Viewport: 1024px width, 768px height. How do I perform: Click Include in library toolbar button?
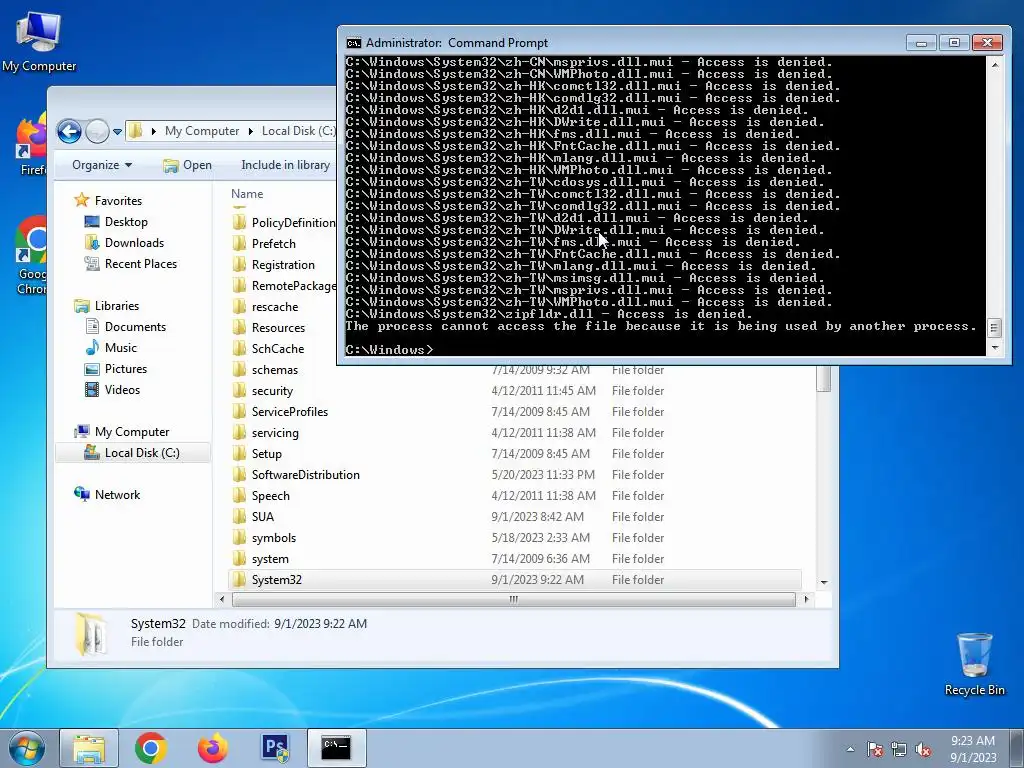(285, 165)
